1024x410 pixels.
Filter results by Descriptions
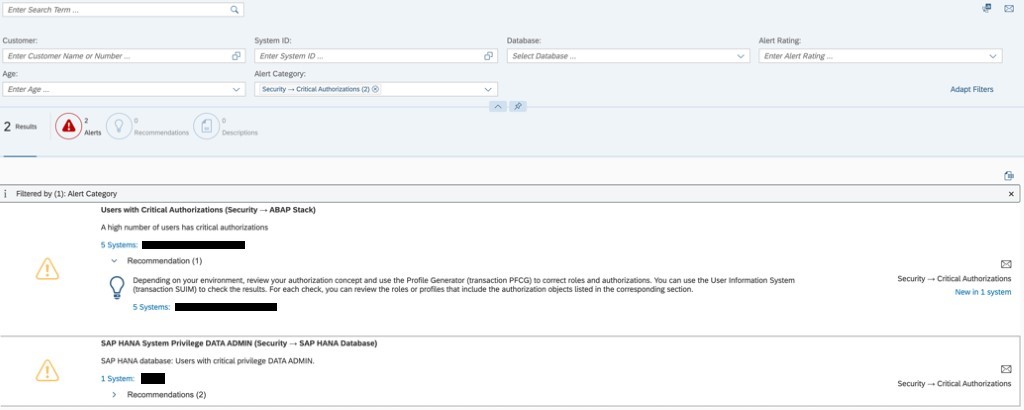tap(206, 126)
